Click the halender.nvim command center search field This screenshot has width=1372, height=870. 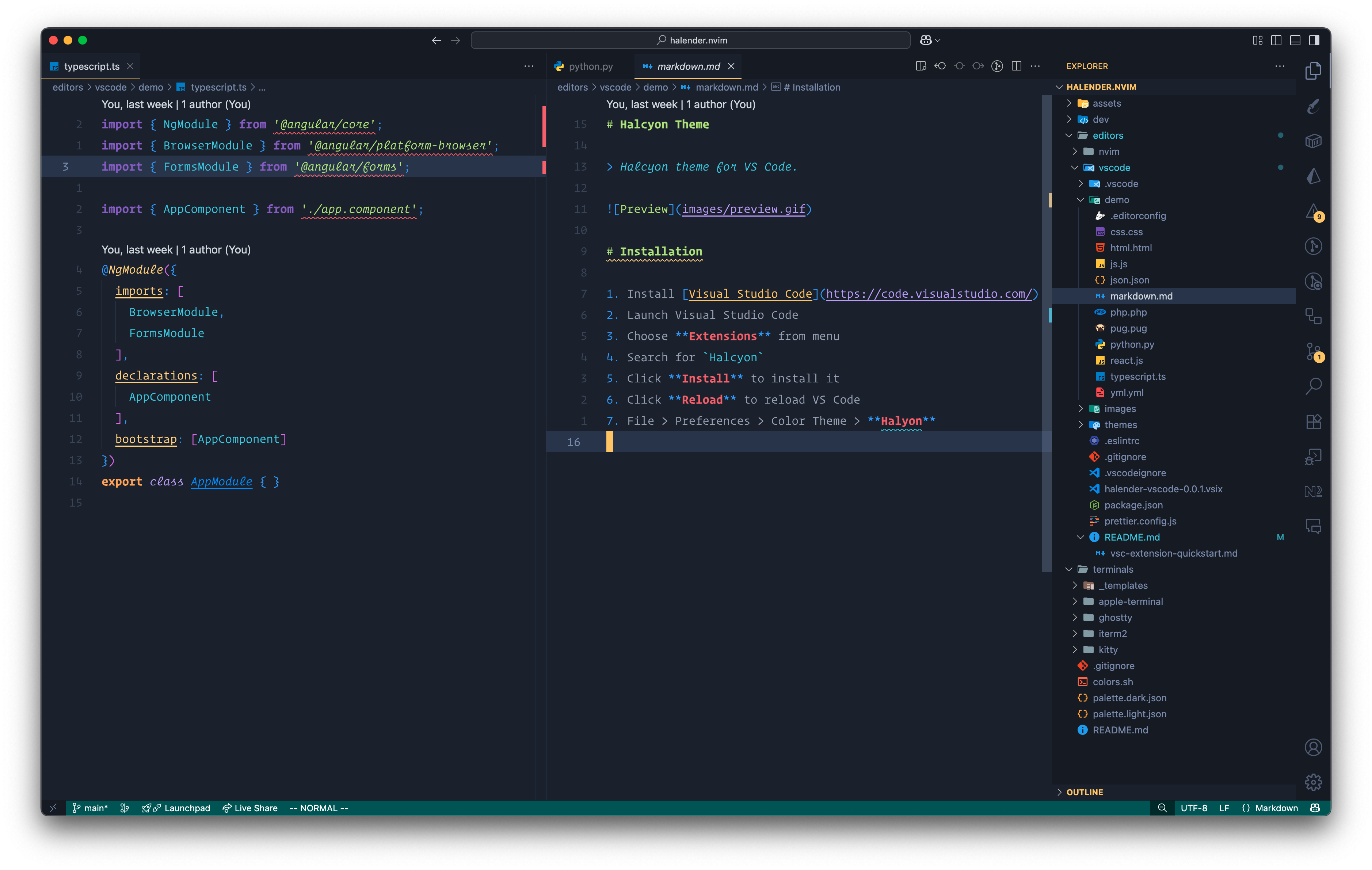(690, 40)
